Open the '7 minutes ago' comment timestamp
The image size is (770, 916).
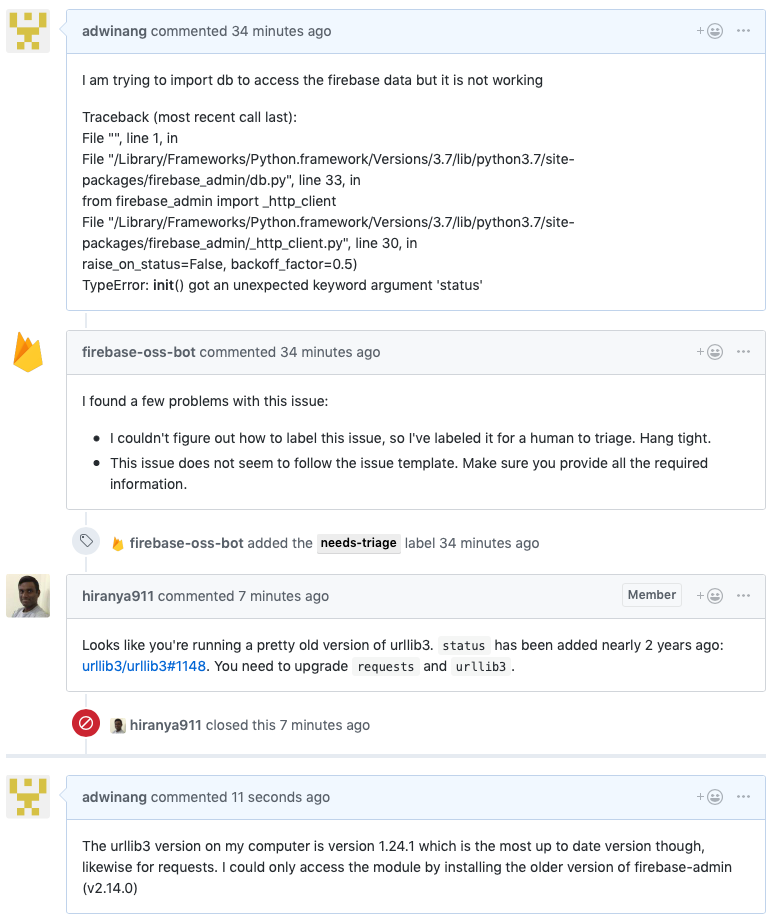click(283, 596)
